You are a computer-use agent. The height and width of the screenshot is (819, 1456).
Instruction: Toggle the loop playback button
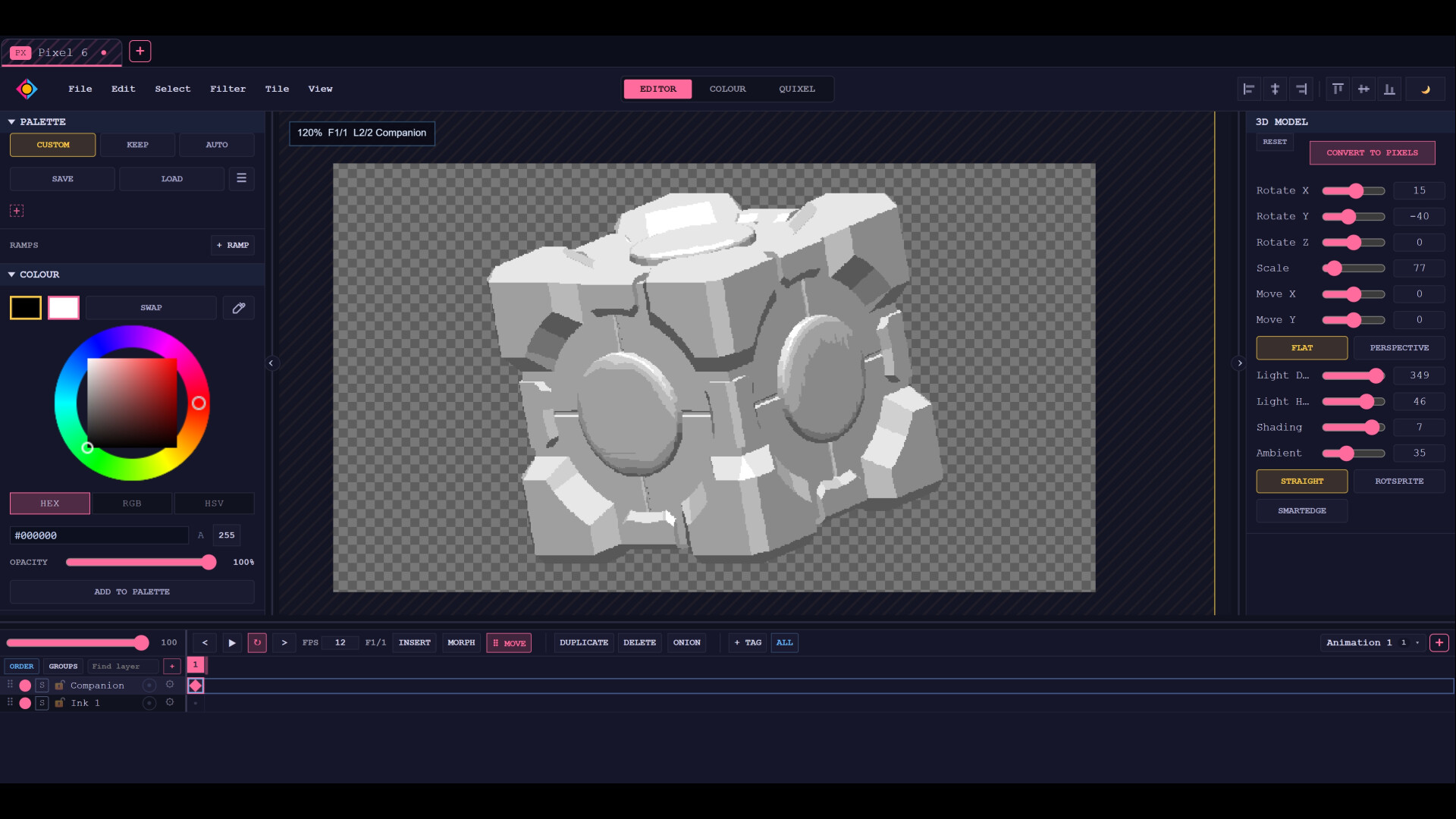pyautogui.click(x=257, y=642)
